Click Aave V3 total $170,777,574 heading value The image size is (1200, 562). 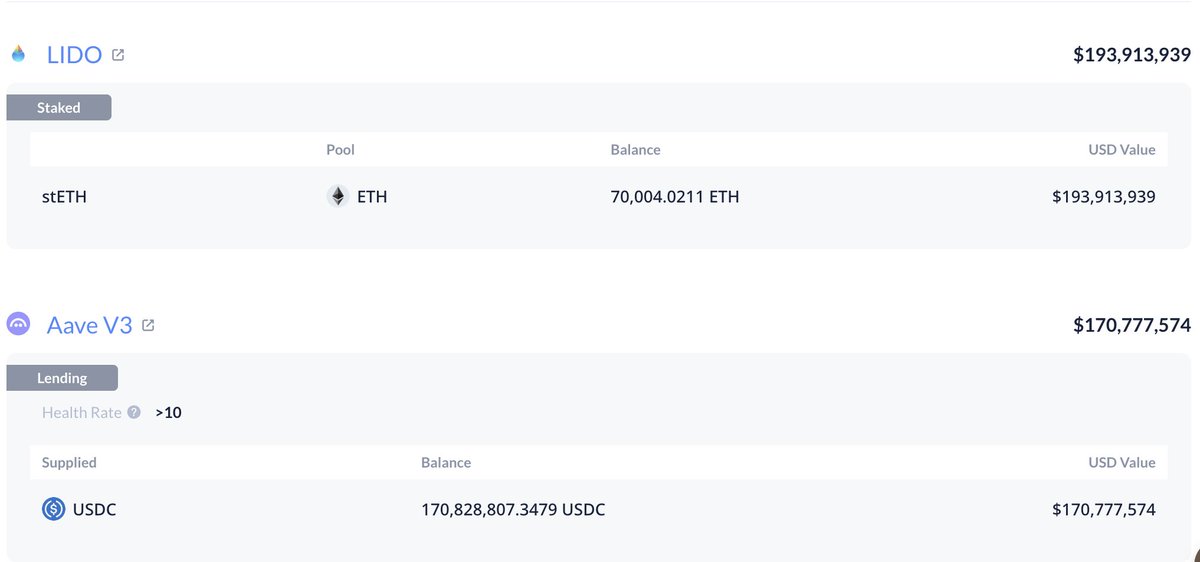(1132, 325)
